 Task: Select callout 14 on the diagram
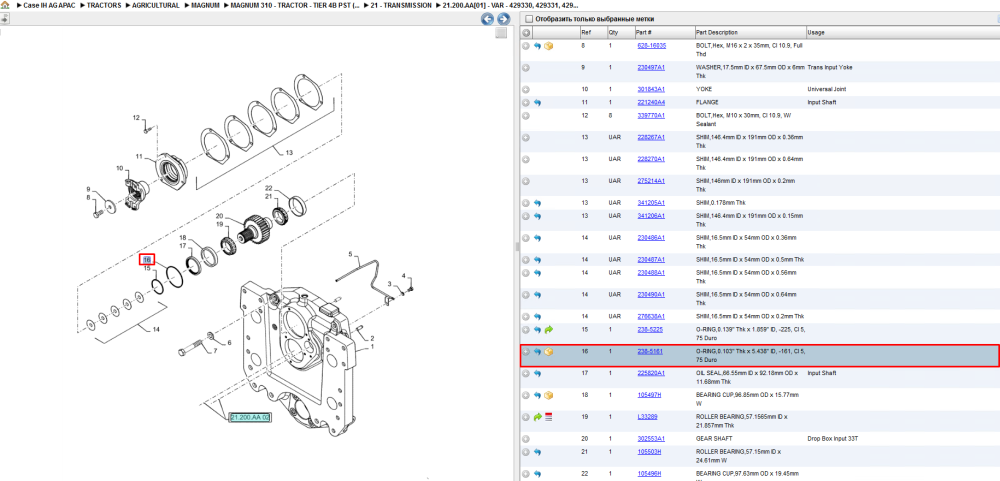click(x=154, y=329)
